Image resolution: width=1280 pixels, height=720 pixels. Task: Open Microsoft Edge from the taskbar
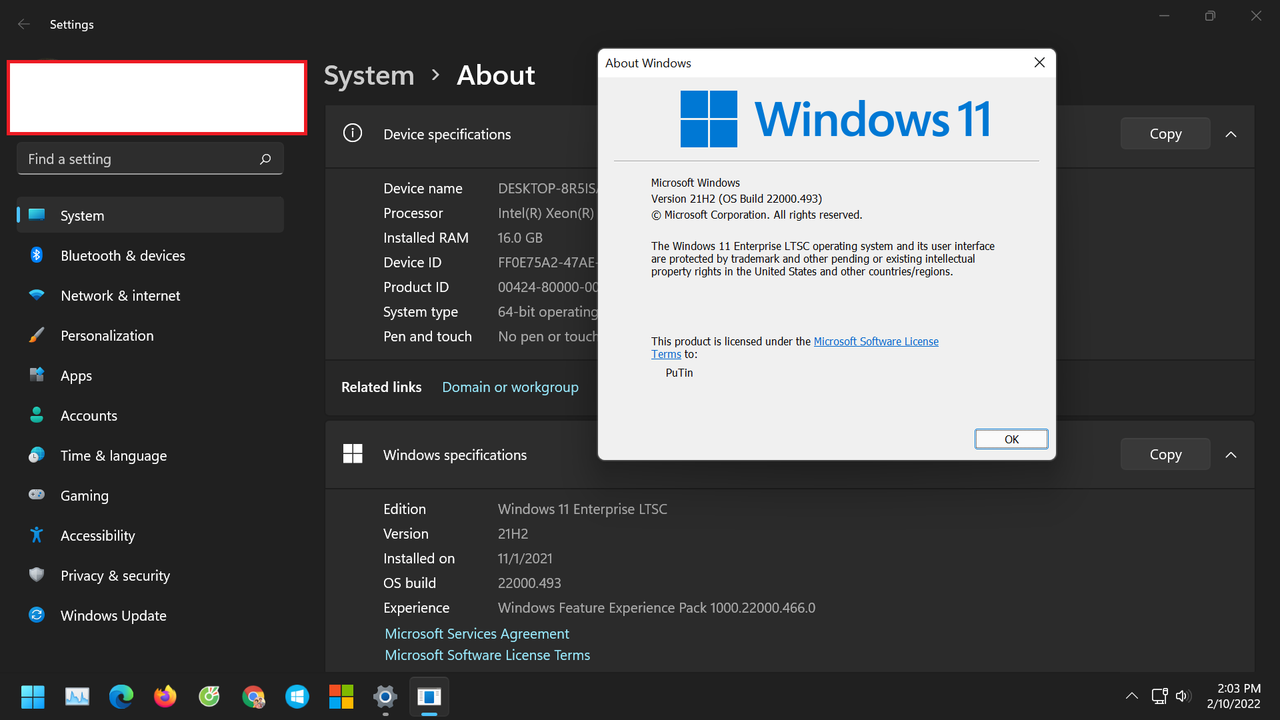tap(121, 696)
